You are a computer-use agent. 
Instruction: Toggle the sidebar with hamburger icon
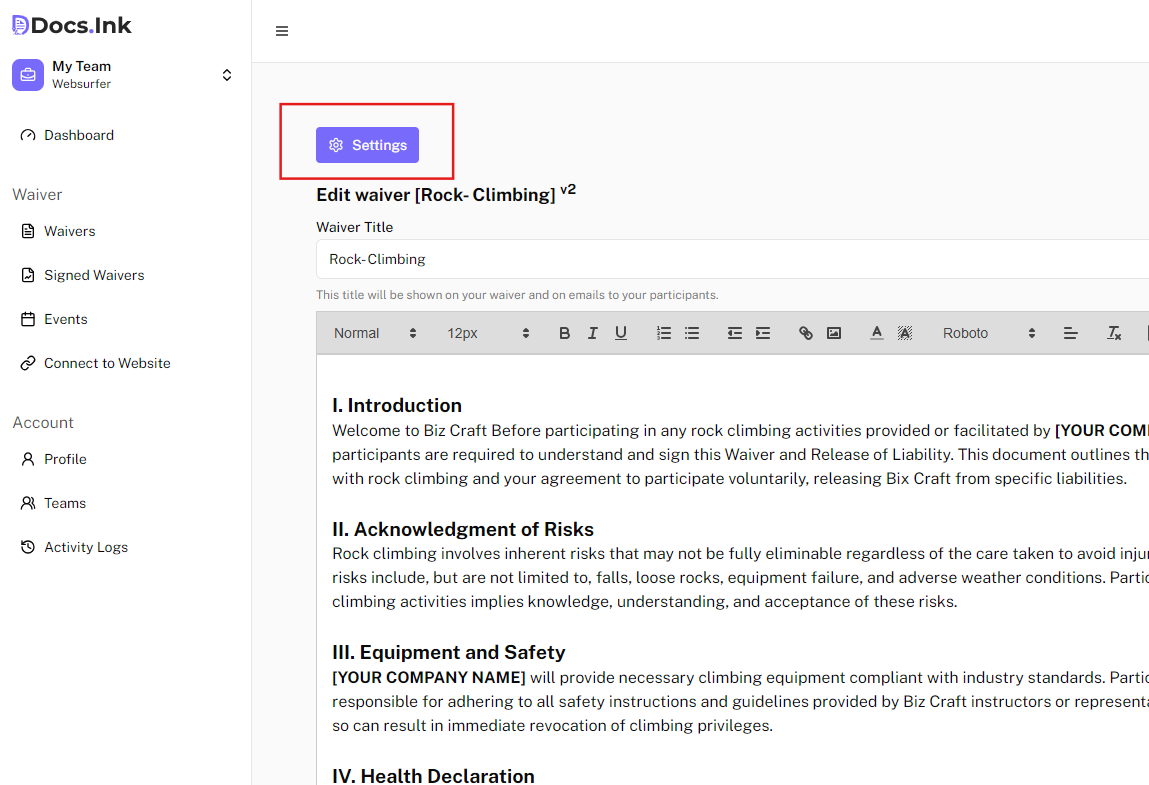point(282,31)
